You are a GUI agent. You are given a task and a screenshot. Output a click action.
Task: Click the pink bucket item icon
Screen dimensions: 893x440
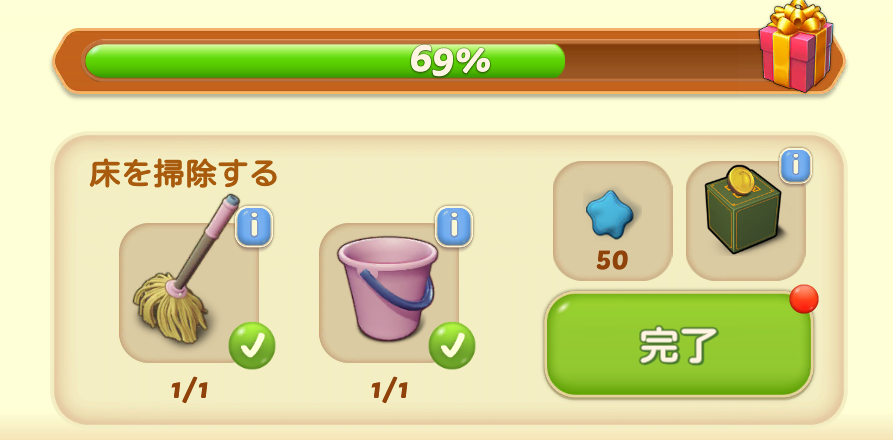click(387, 289)
